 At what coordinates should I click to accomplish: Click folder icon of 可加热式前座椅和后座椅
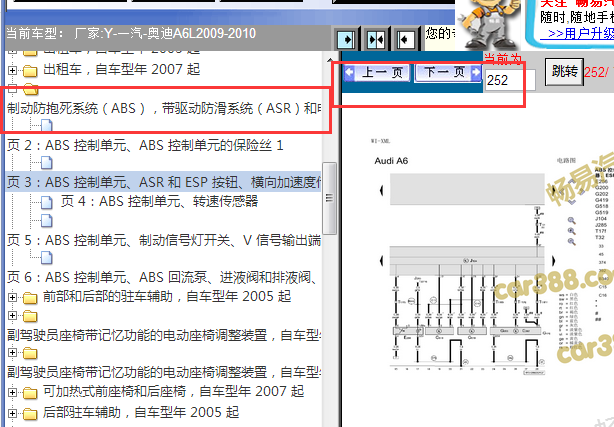click(x=30, y=393)
